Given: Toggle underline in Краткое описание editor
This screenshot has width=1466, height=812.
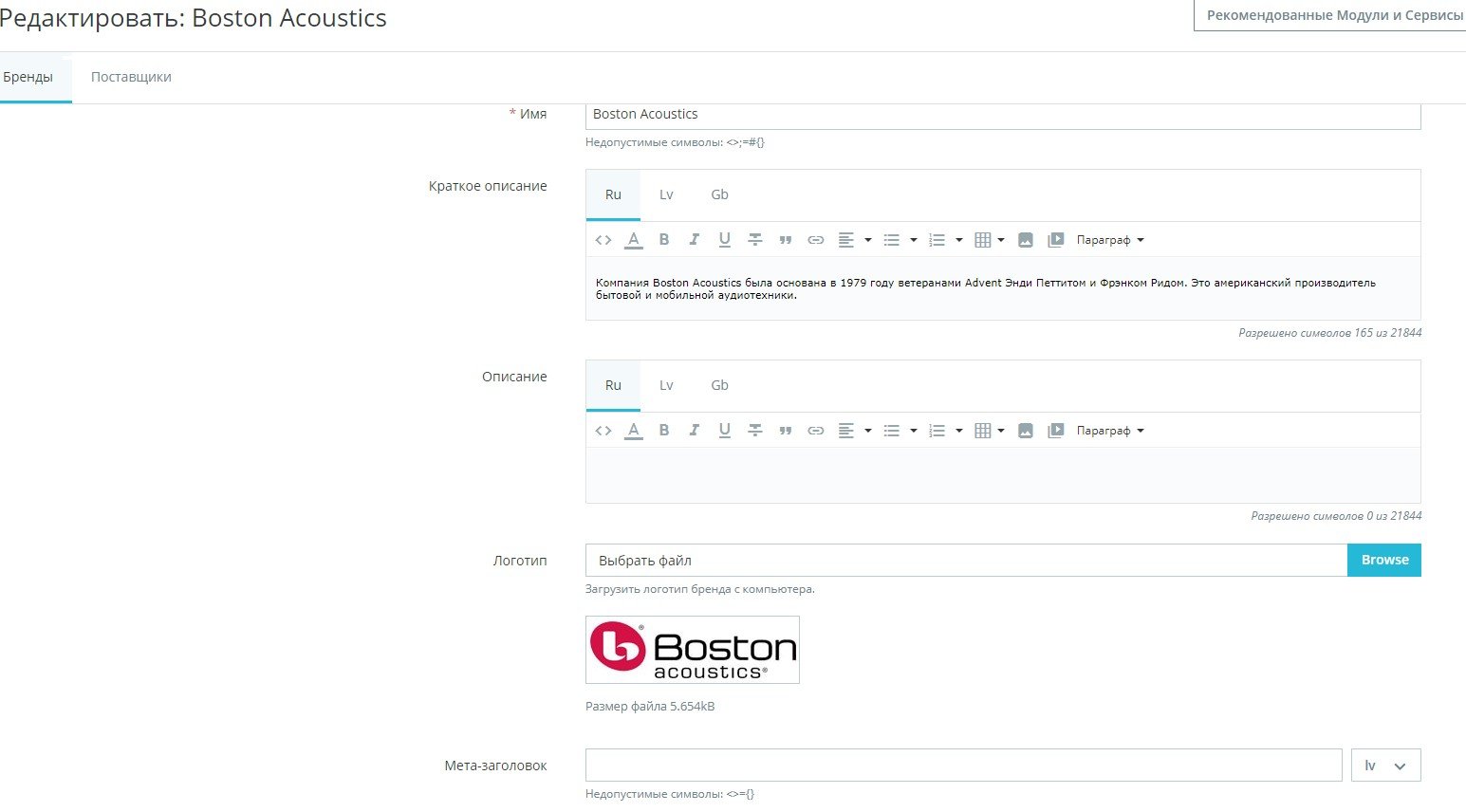Looking at the screenshot, I should click(x=725, y=240).
